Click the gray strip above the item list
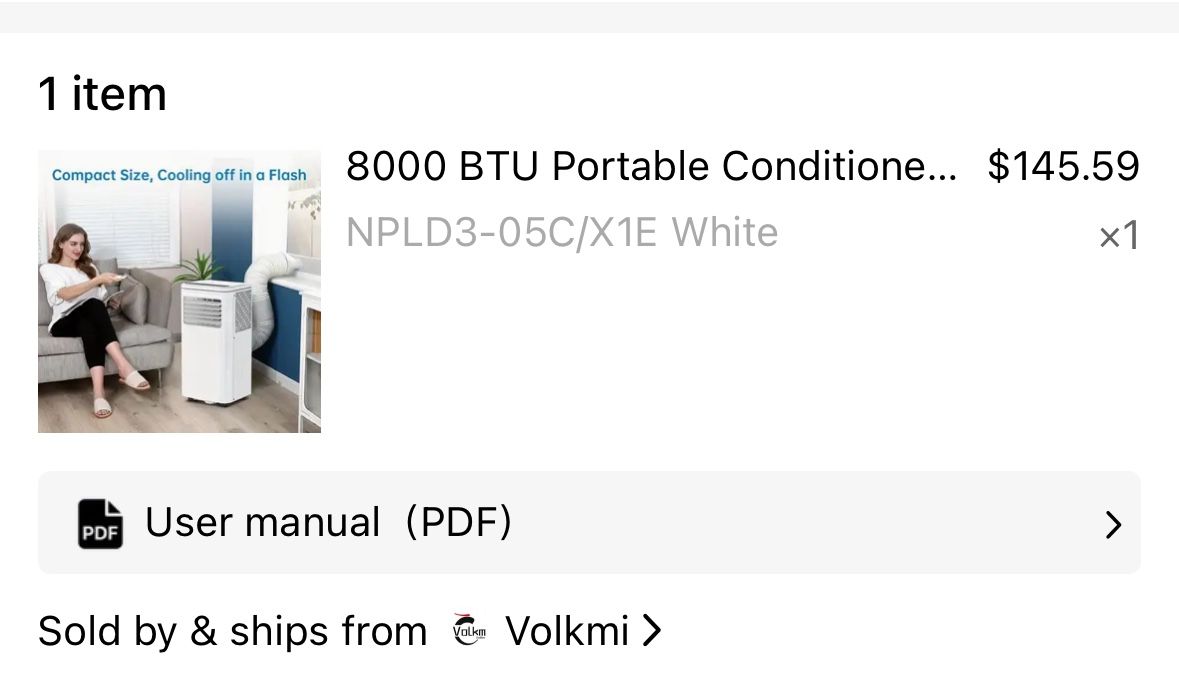1179x676 pixels. (x=589, y=17)
